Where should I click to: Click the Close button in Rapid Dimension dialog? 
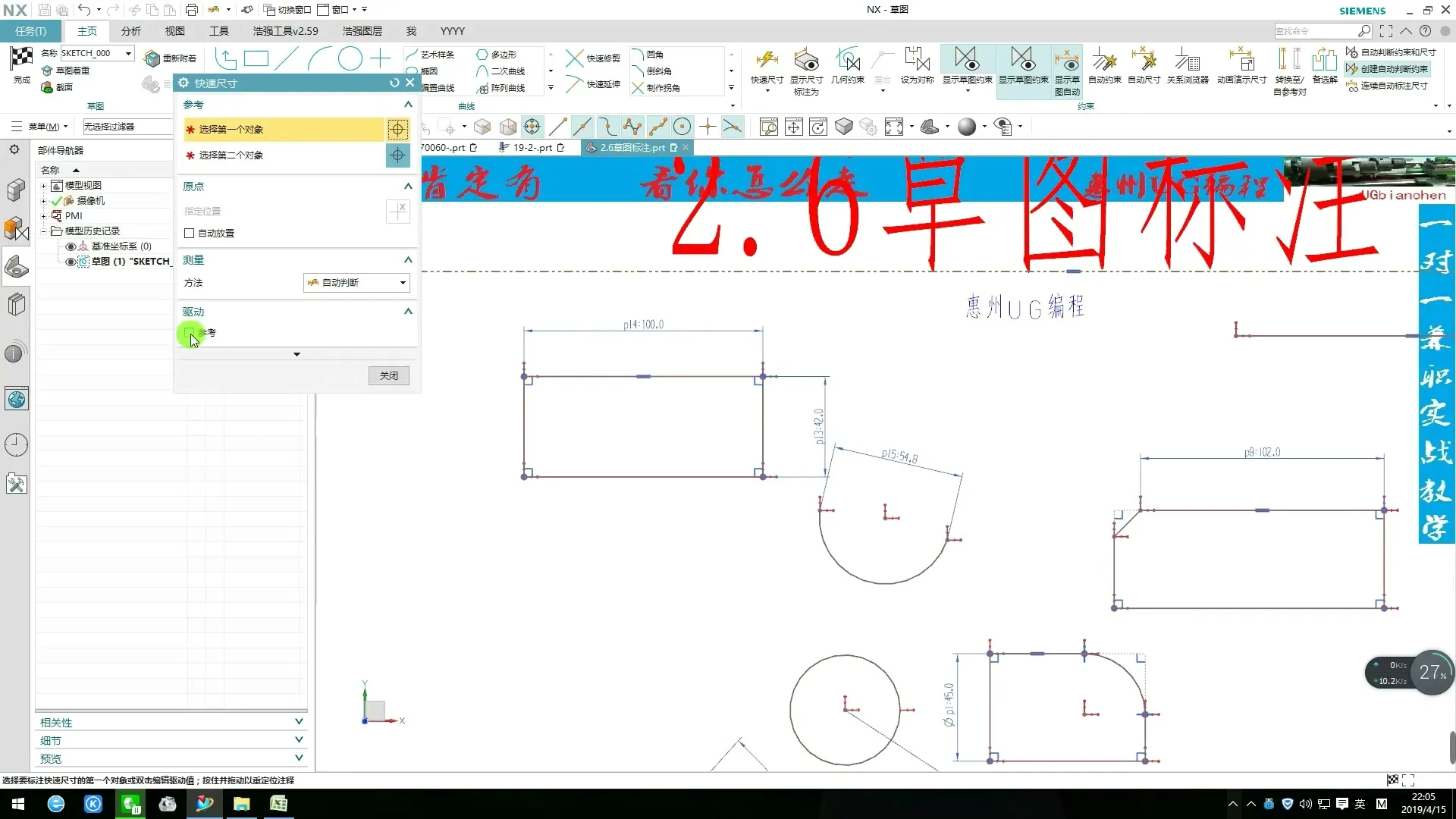point(388,375)
